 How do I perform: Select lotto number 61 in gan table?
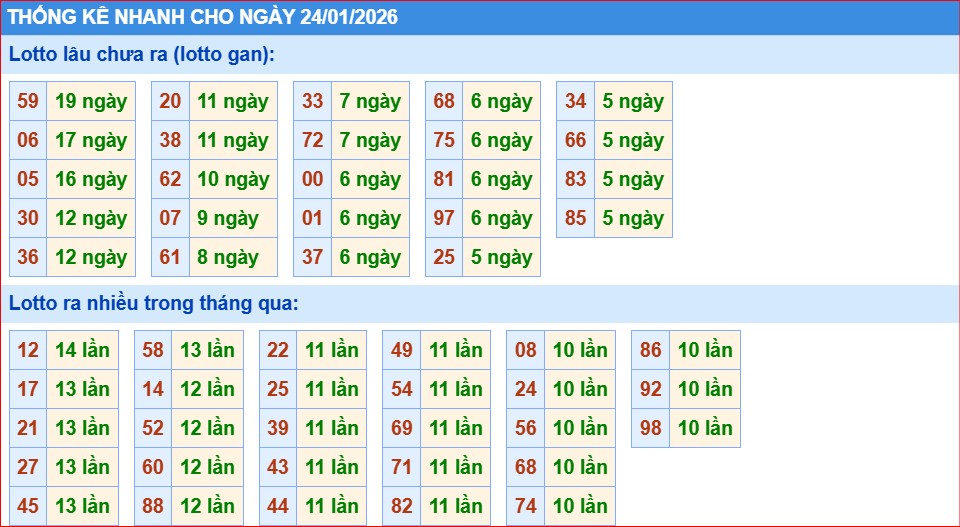(x=170, y=257)
